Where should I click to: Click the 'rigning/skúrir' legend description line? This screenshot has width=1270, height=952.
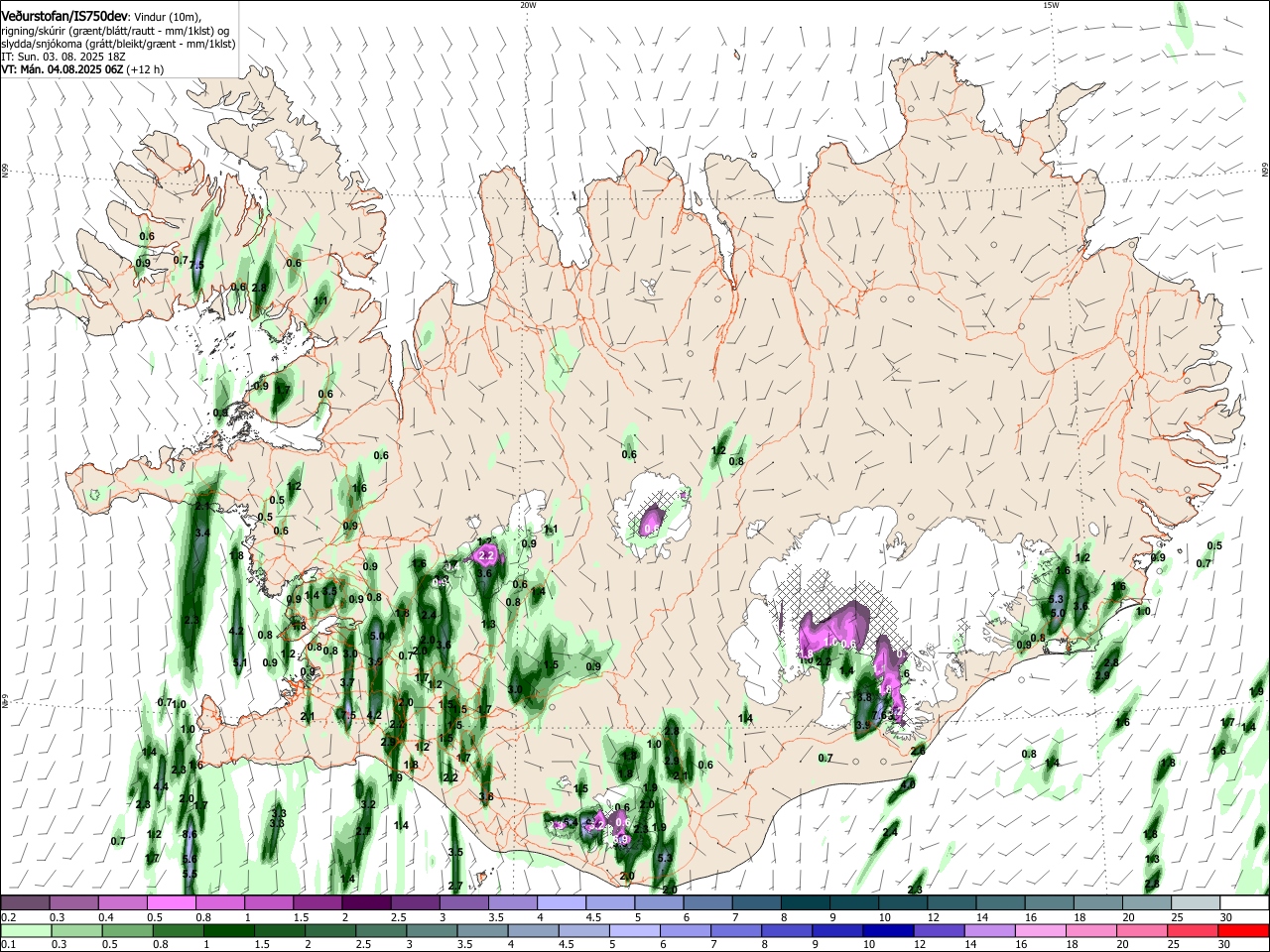114,30
